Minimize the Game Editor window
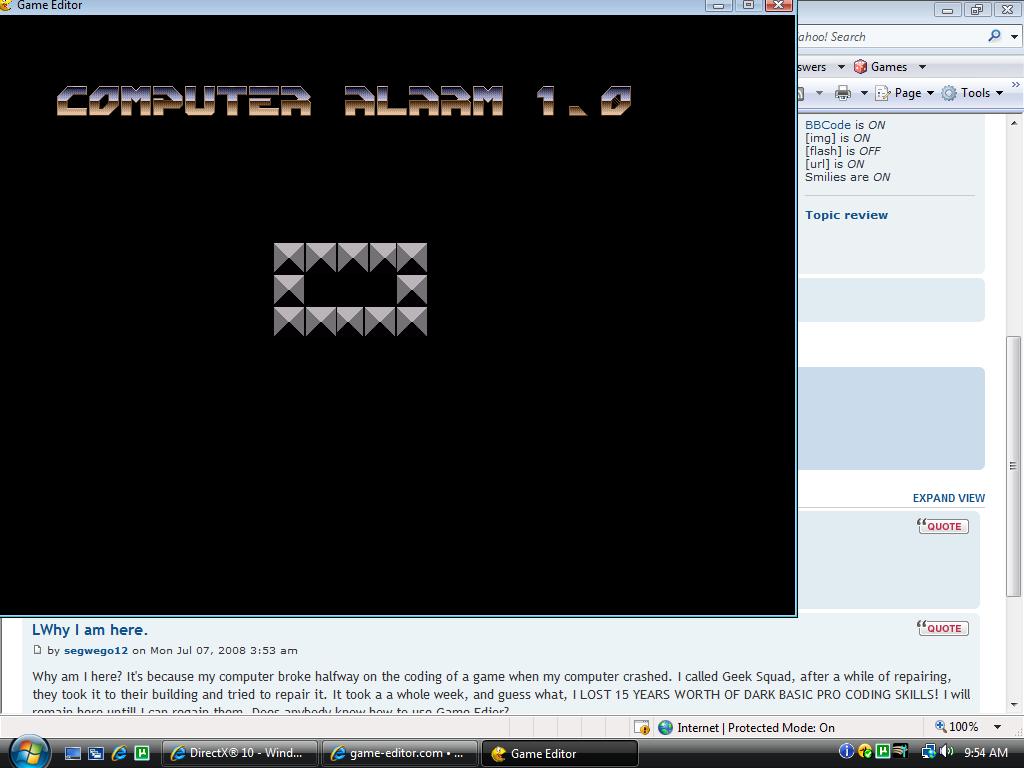This screenshot has width=1024, height=768. click(x=718, y=5)
